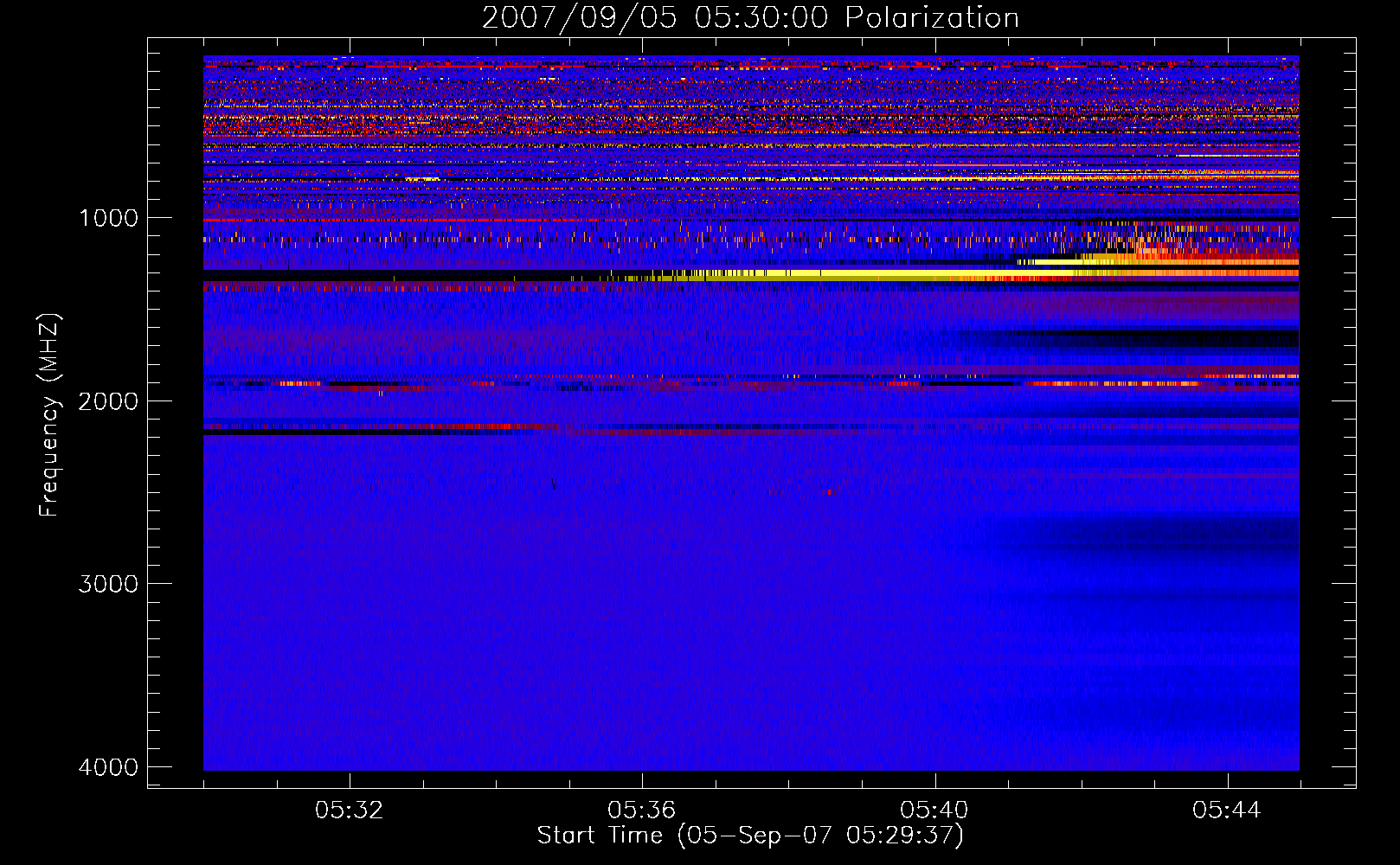Click the 'Frequency (MHZ)' axis label
This screenshot has width=1400, height=865.
click(x=50, y=415)
